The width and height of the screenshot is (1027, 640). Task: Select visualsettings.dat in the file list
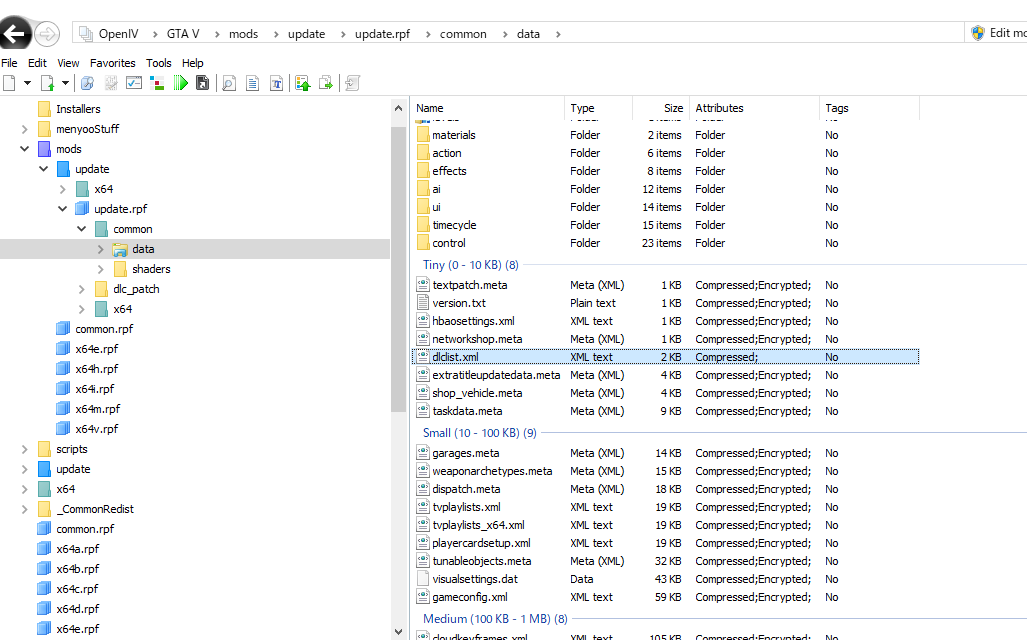point(475,579)
